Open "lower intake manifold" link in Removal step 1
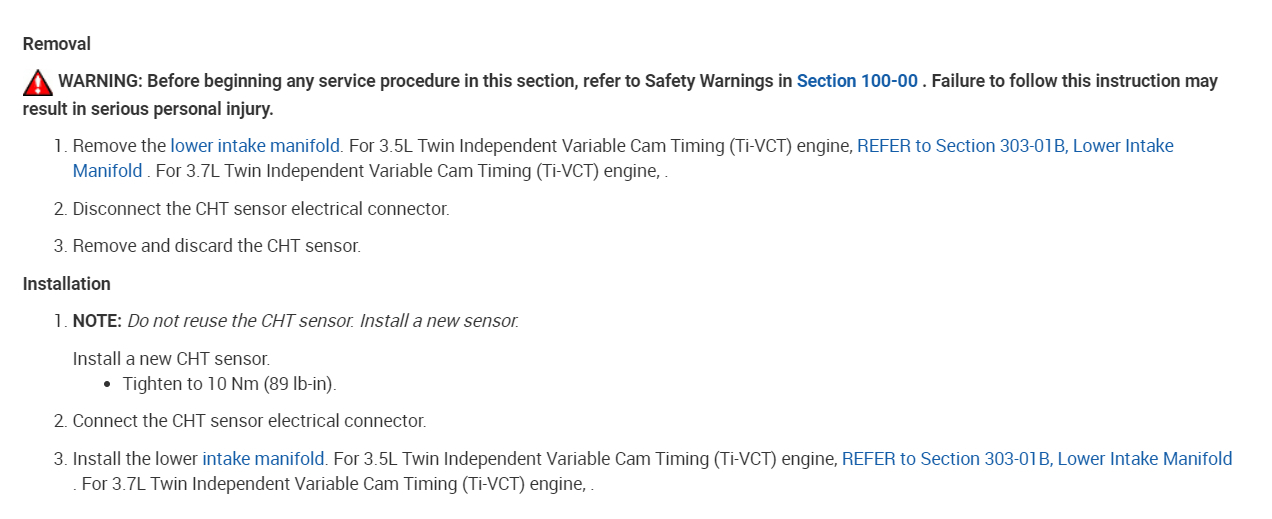 coord(256,146)
